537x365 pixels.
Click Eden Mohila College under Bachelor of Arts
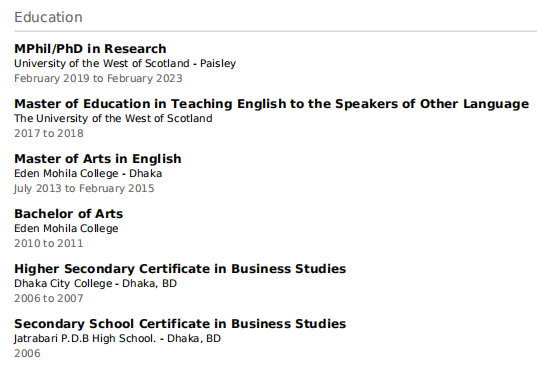tap(66, 228)
